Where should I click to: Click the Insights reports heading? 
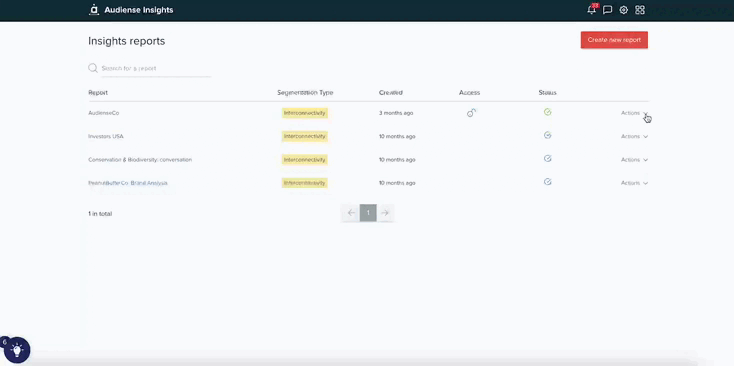tap(127, 41)
